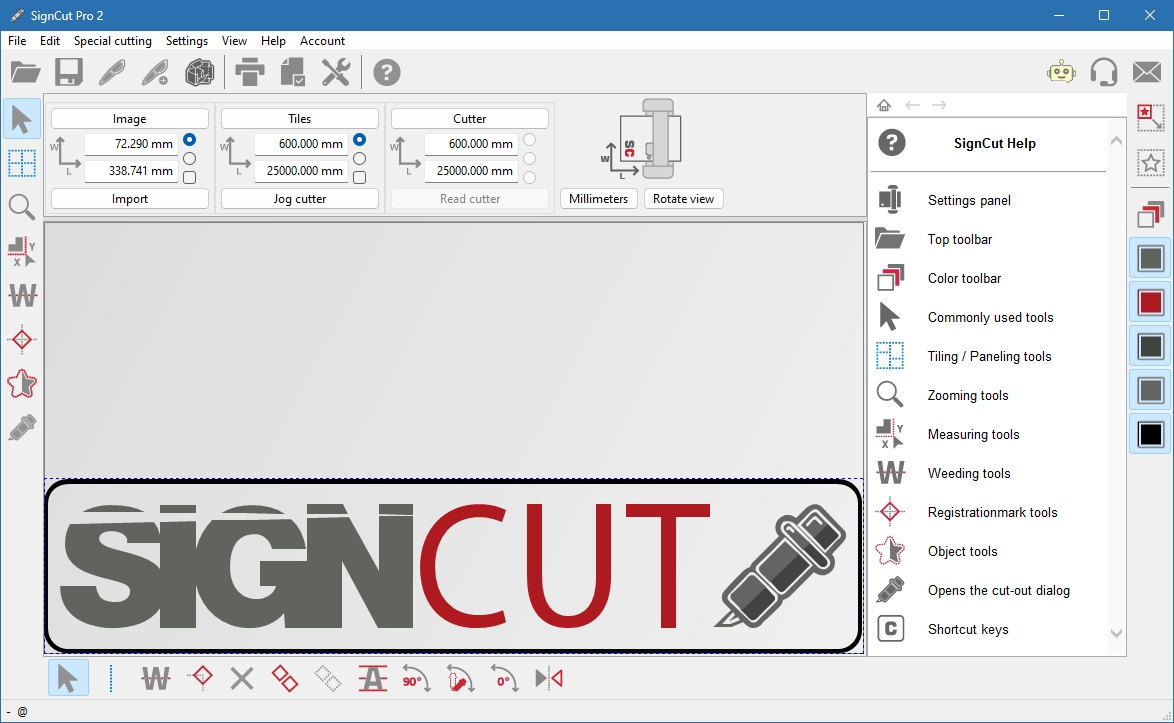Click the star icon in right color toolbar
This screenshot has width=1174, height=723.
click(x=1151, y=162)
